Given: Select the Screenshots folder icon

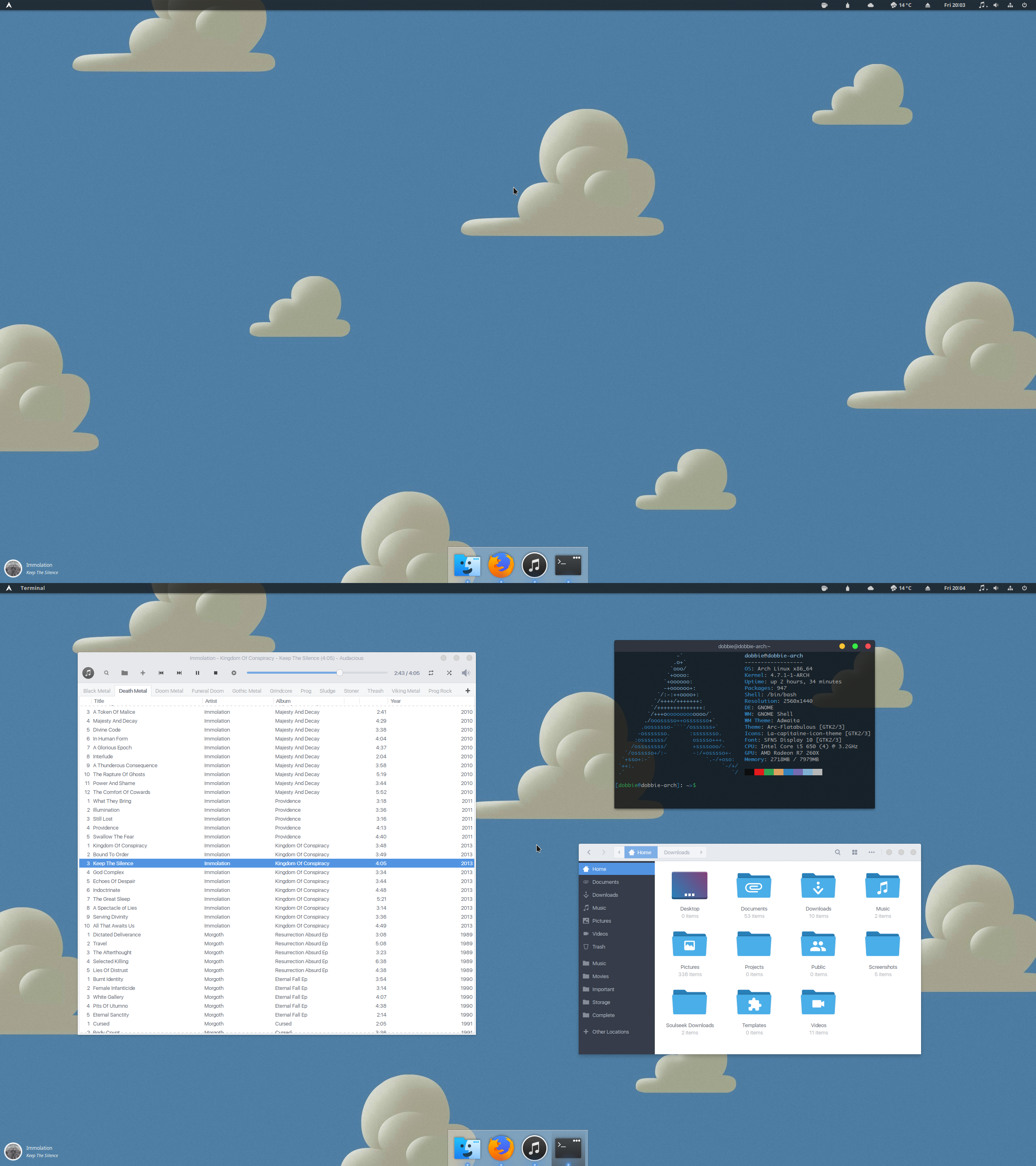Looking at the screenshot, I should pos(883,944).
